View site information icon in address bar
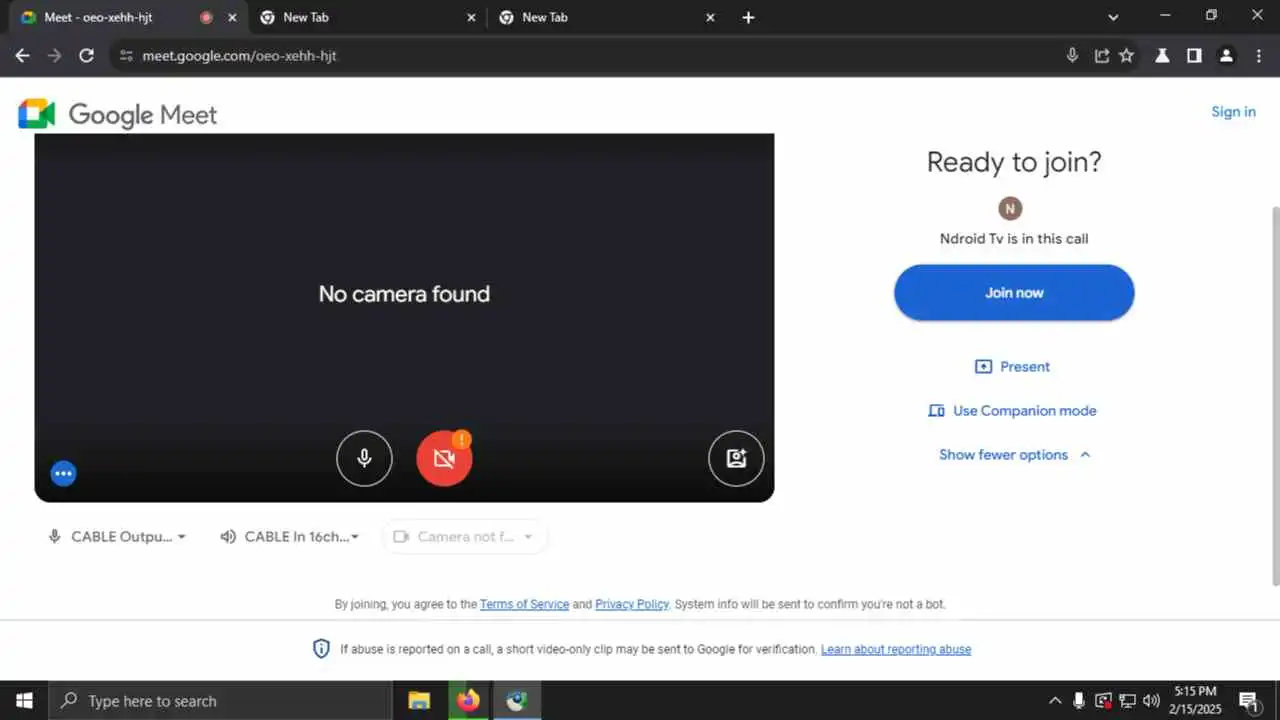This screenshot has height=720, width=1280. (x=126, y=56)
